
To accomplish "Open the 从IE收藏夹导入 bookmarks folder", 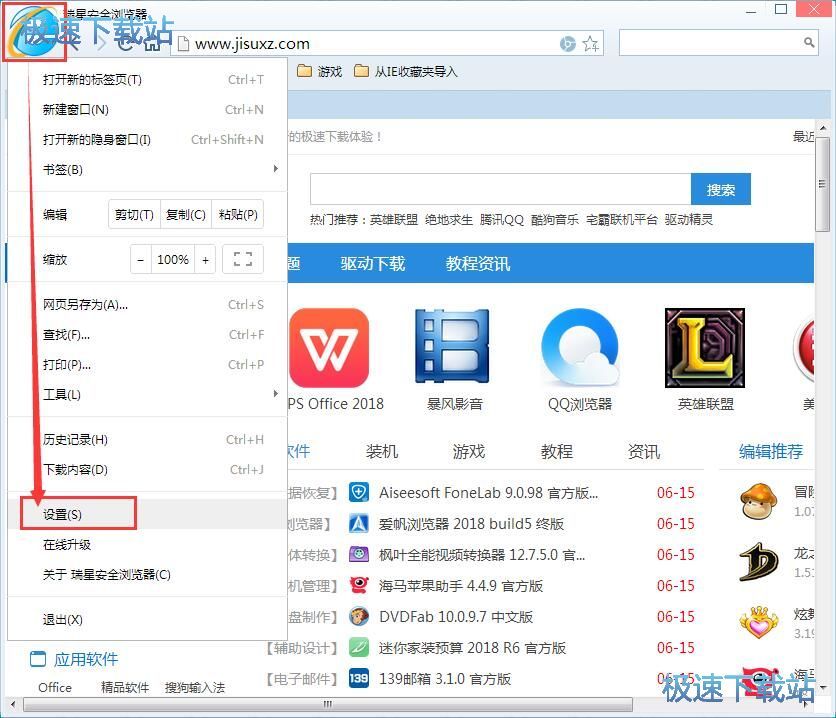I will click(x=406, y=71).
